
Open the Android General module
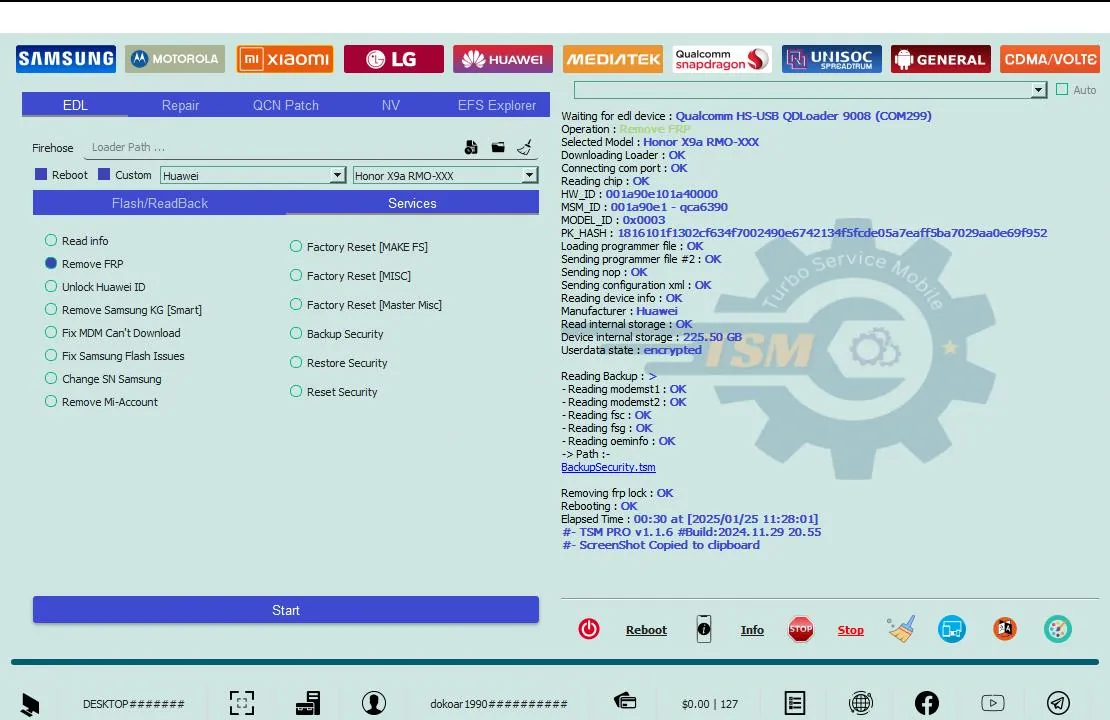pos(941,59)
